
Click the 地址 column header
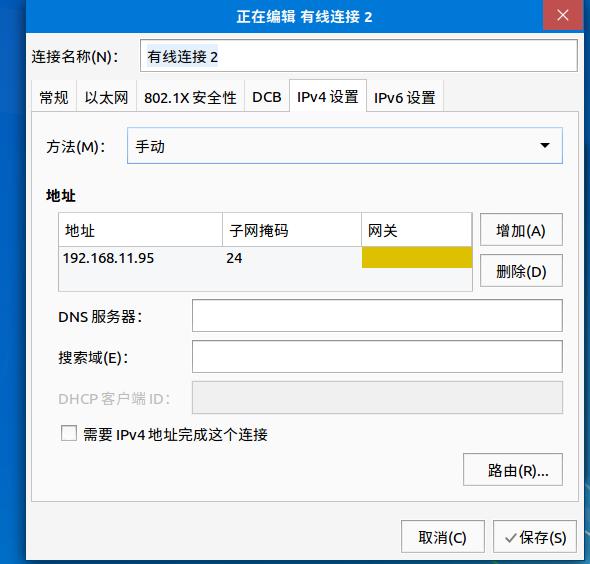click(140, 230)
